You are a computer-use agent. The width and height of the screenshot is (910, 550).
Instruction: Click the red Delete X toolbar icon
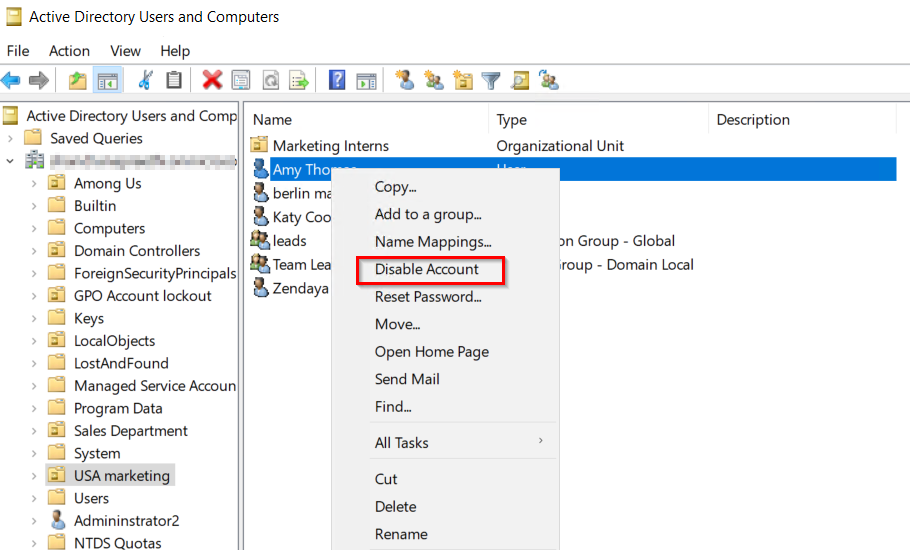212,81
